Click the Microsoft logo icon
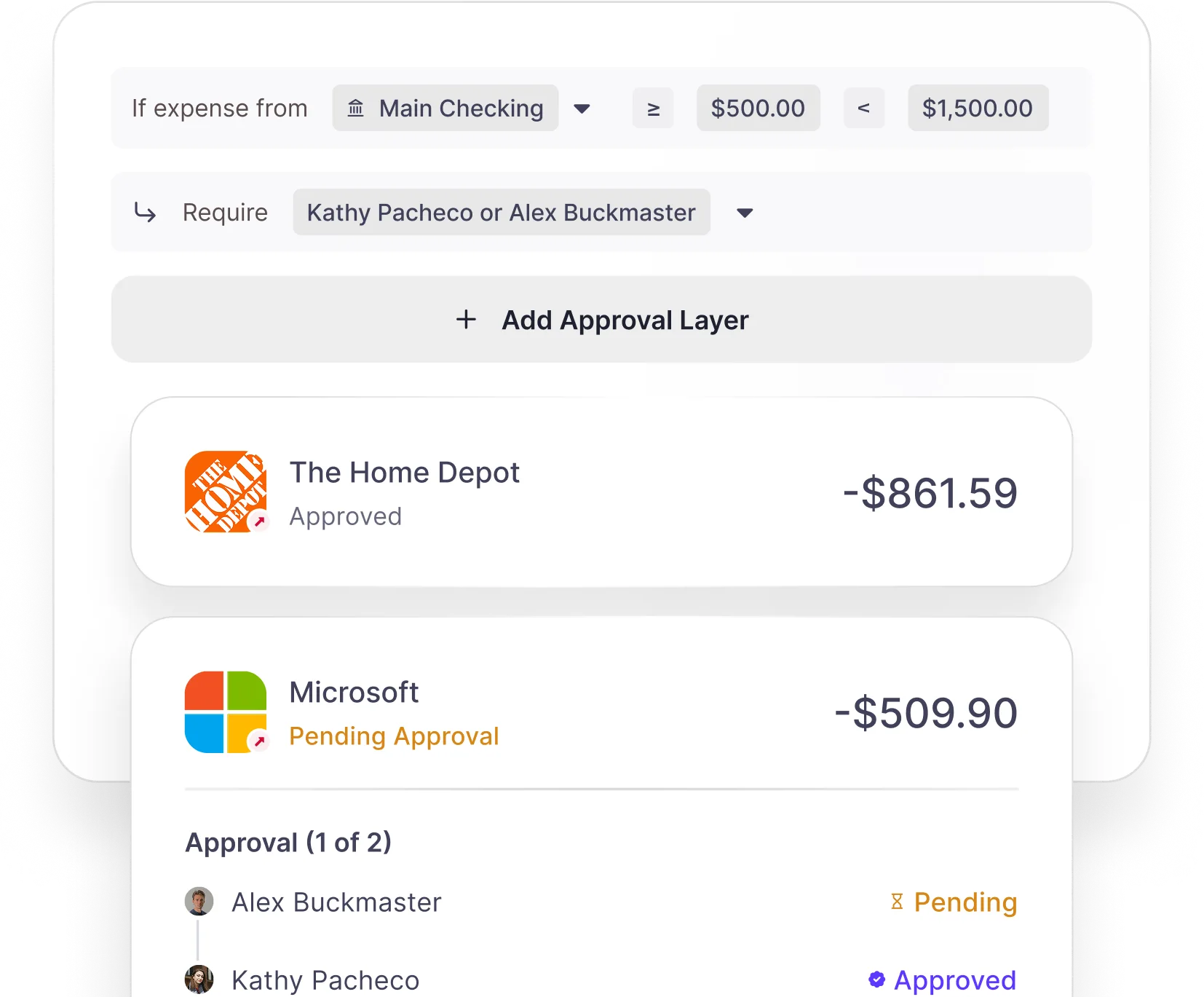 click(226, 712)
